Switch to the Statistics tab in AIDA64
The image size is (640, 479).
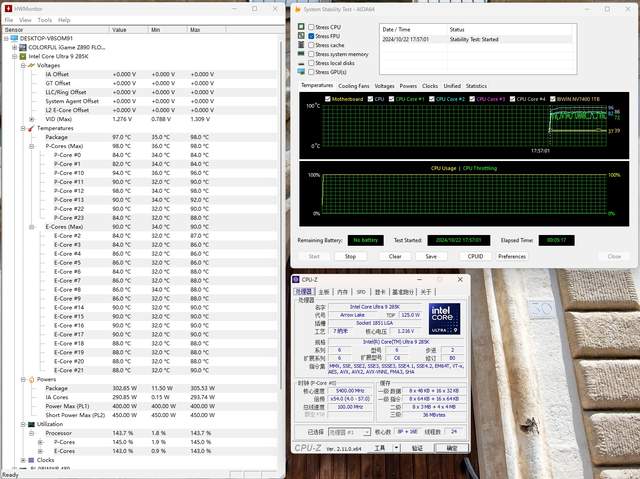[x=476, y=86]
